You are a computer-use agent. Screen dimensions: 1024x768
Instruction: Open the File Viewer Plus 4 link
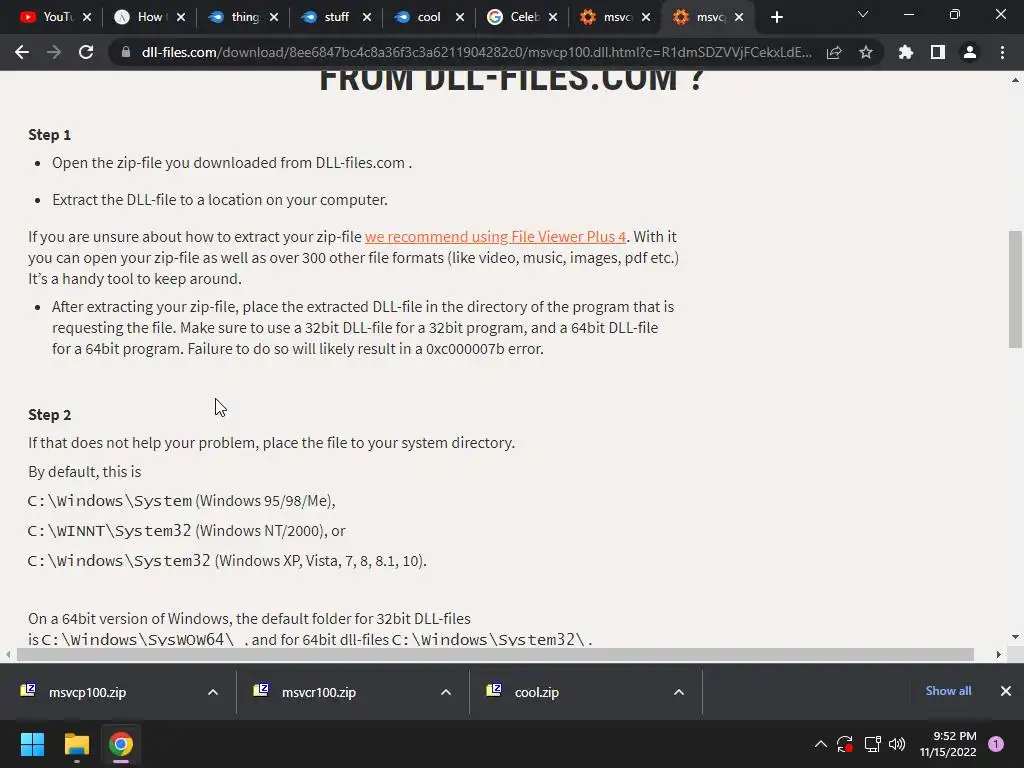495,236
